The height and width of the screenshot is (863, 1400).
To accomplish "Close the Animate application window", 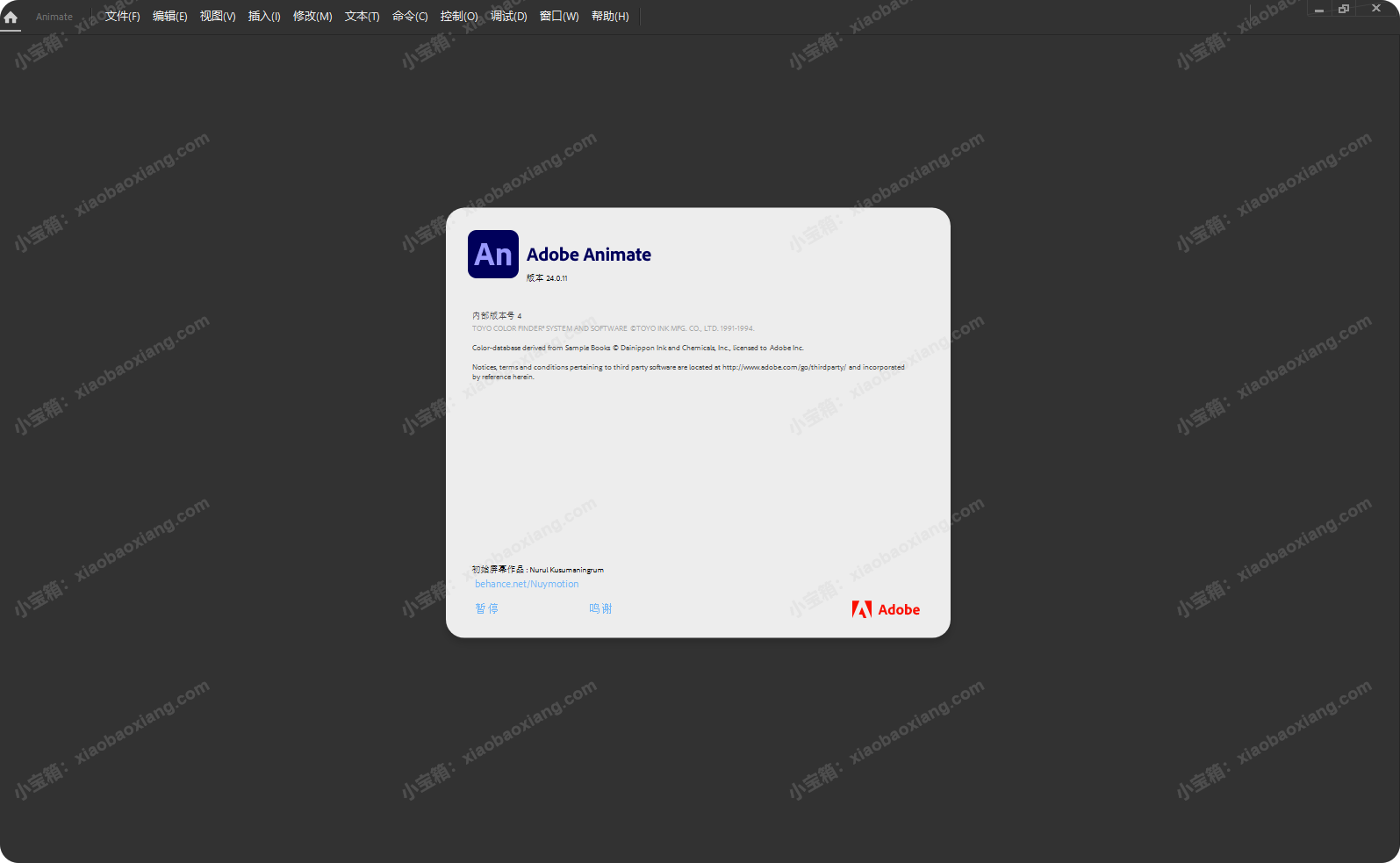I will 1375,9.
